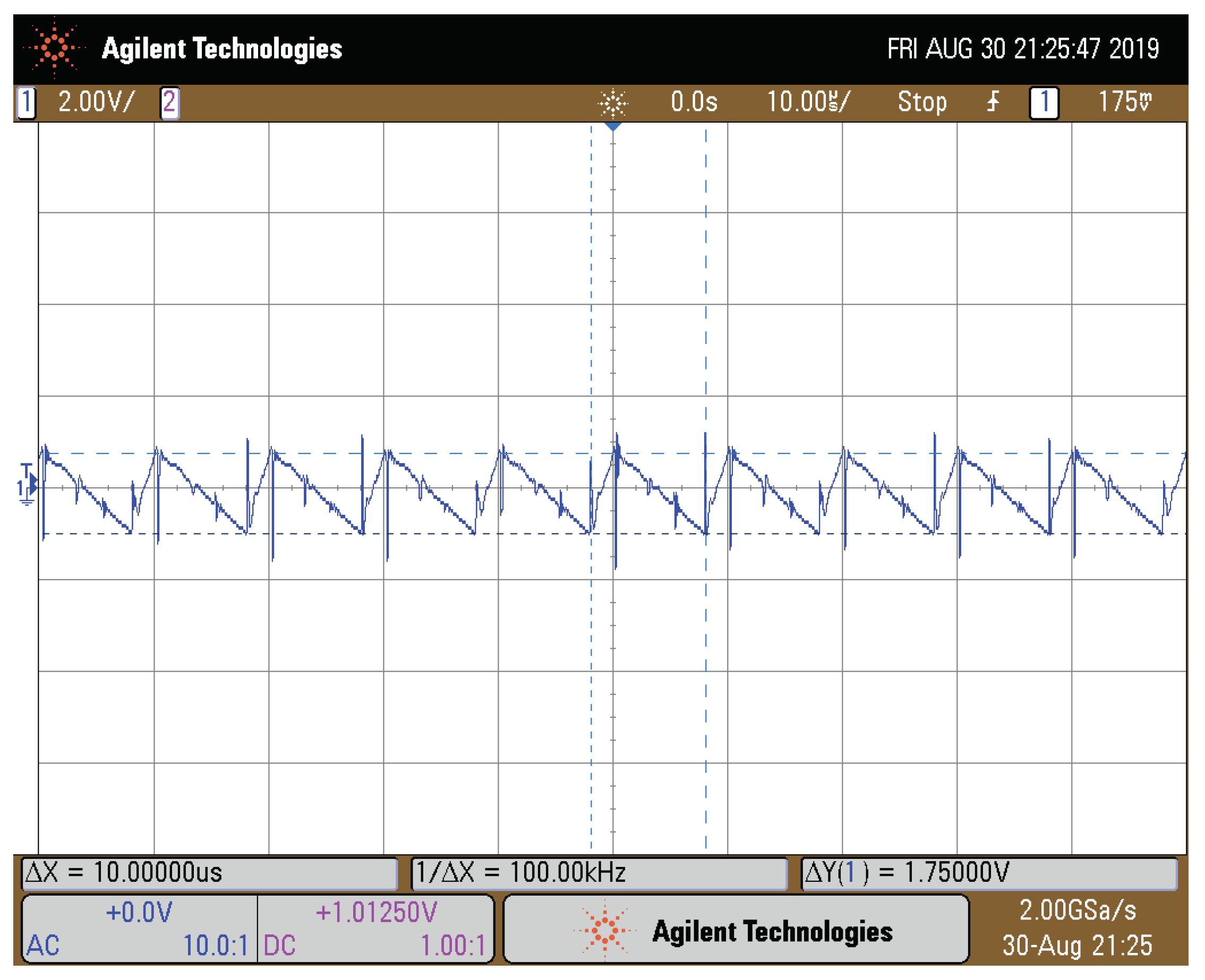Click the 10.0:1 probe ratio value
The height and width of the screenshot is (980, 1205).
point(216,945)
